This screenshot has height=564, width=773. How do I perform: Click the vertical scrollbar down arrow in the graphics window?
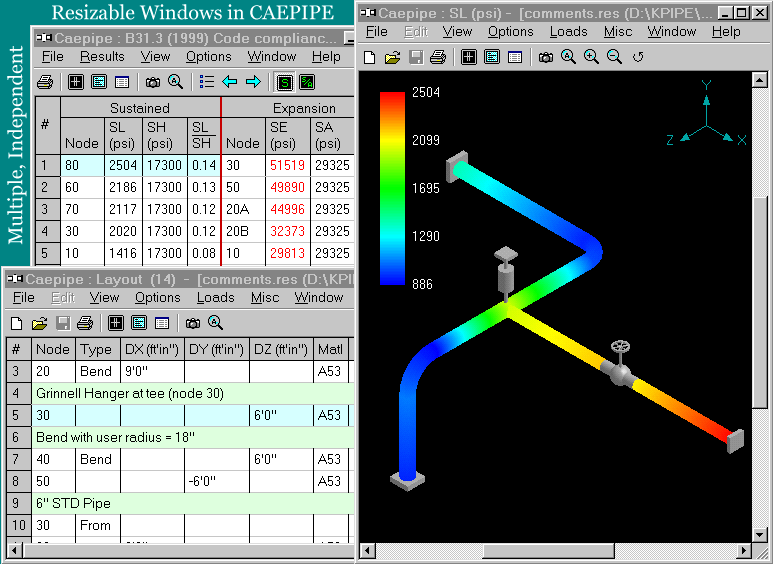(759, 534)
